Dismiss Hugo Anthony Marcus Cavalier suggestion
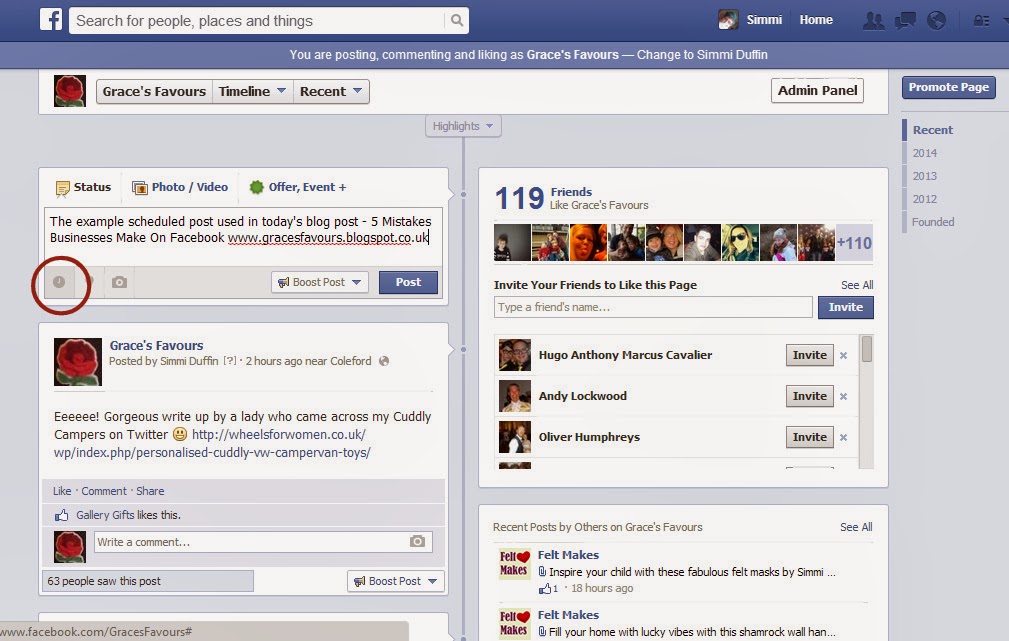Image resolution: width=1009 pixels, height=641 pixels. (844, 355)
